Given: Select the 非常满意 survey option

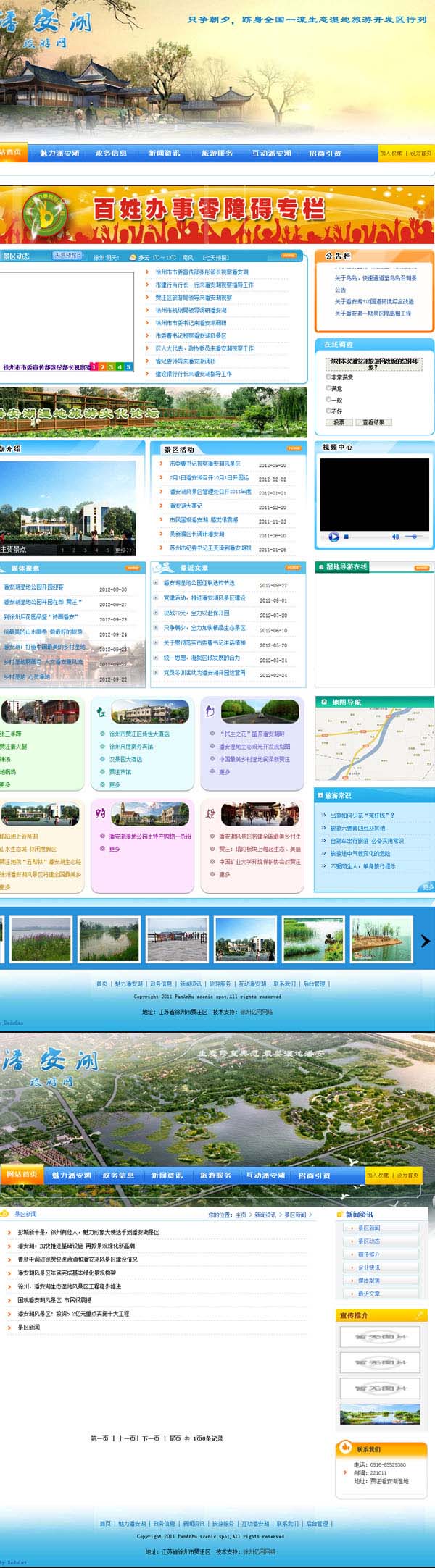Looking at the screenshot, I should coord(328,377).
